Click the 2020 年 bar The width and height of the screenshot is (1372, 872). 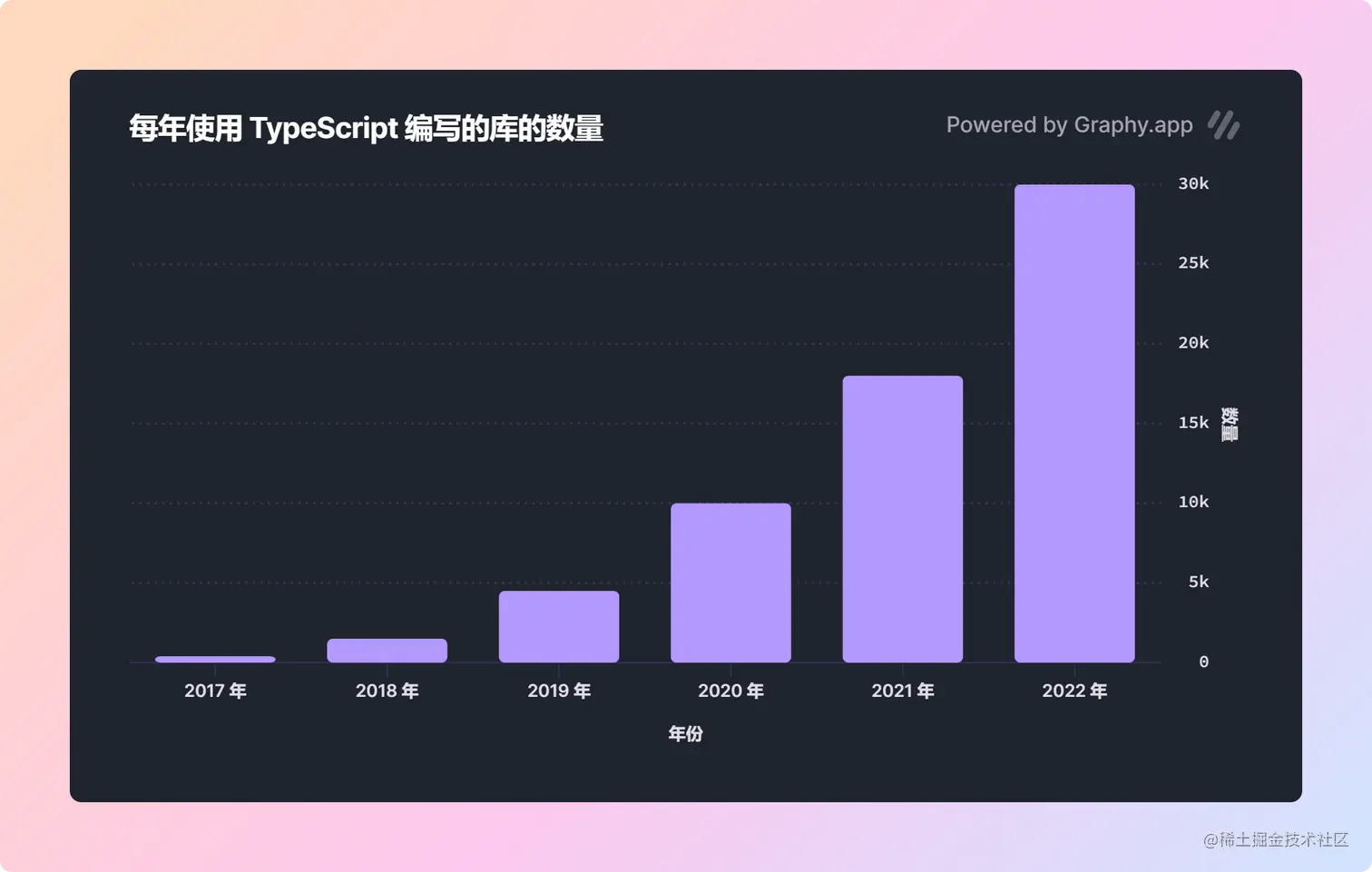(x=730, y=581)
